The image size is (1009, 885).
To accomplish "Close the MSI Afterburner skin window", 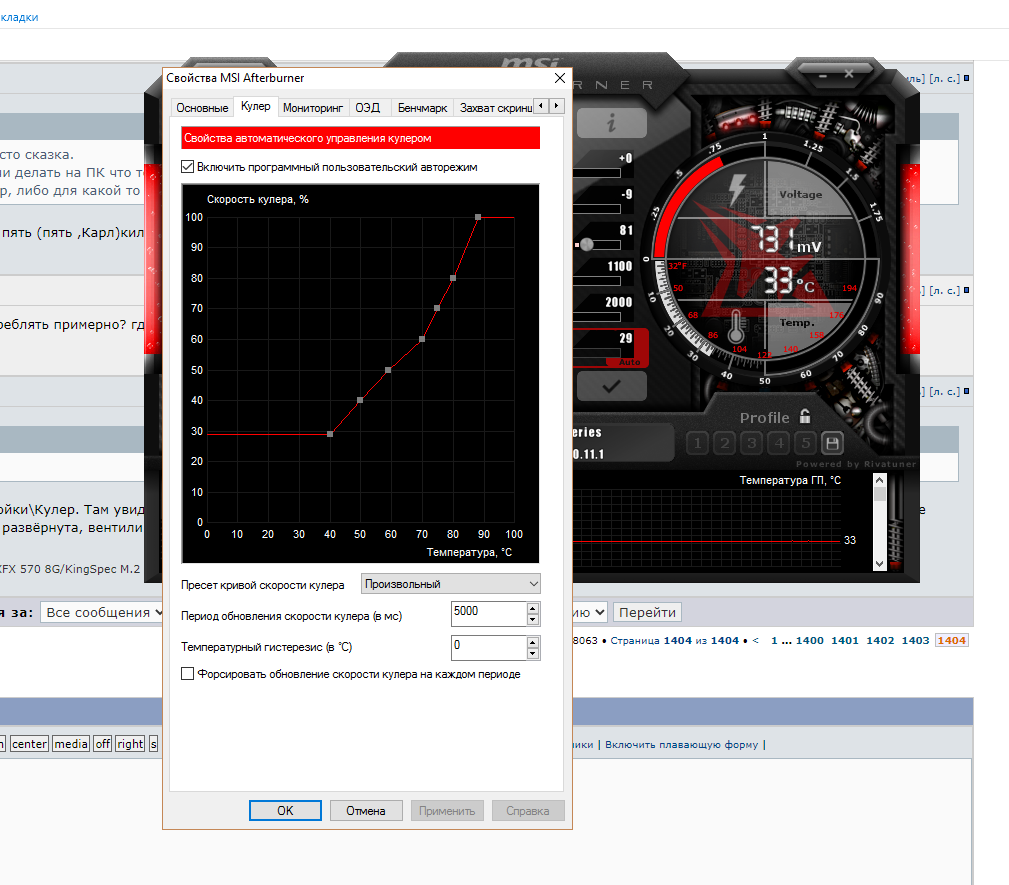I will point(849,75).
